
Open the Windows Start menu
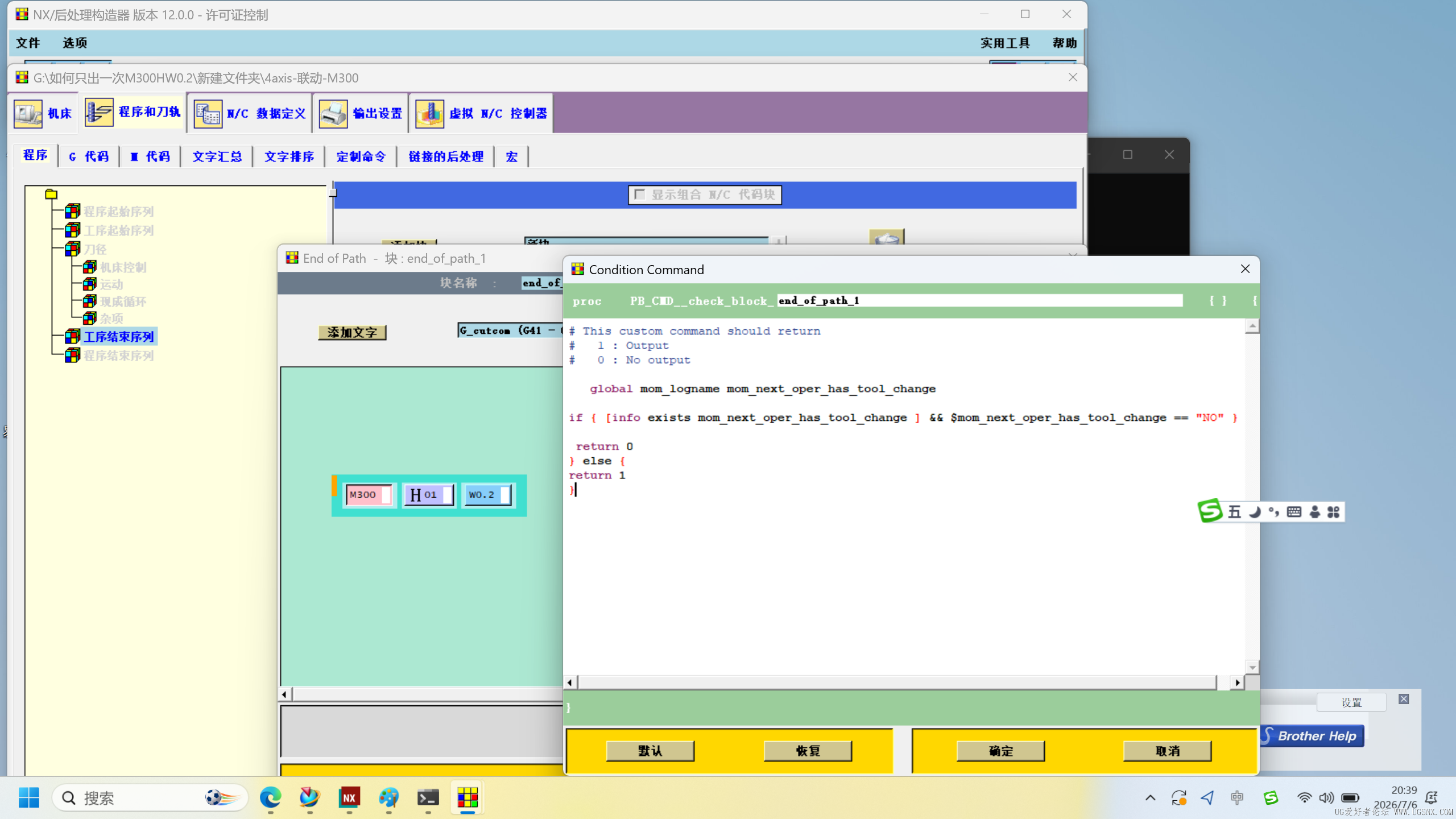coord(29,797)
